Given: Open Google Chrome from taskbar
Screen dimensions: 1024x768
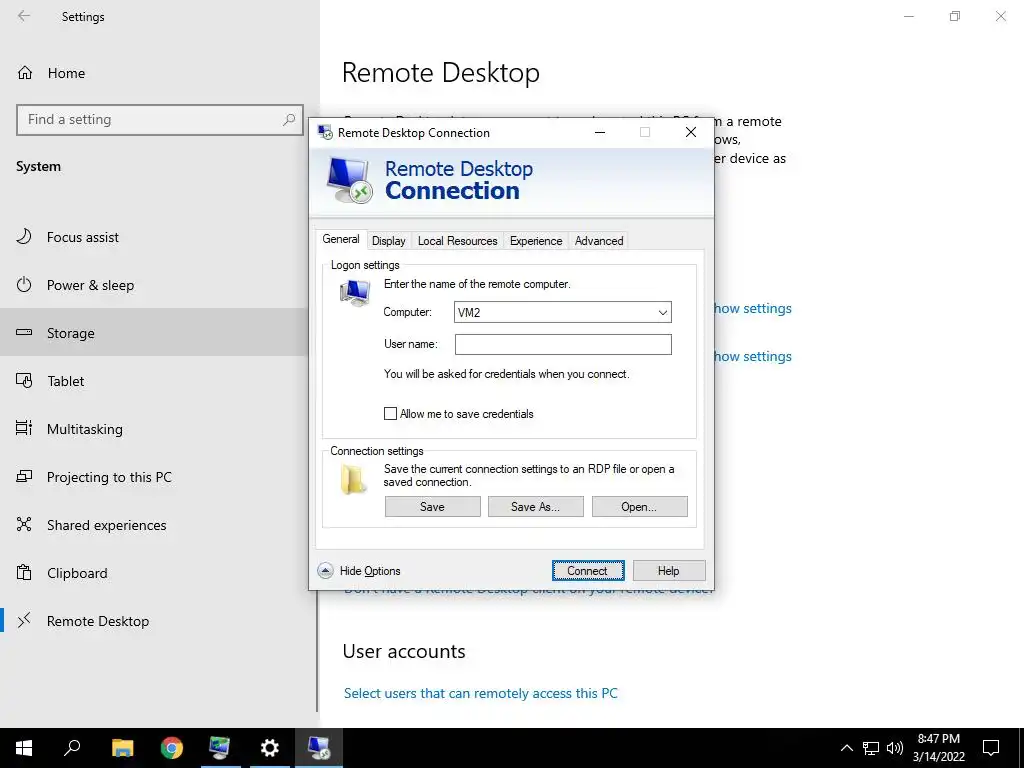Looking at the screenshot, I should pyautogui.click(x=172, y=748).
